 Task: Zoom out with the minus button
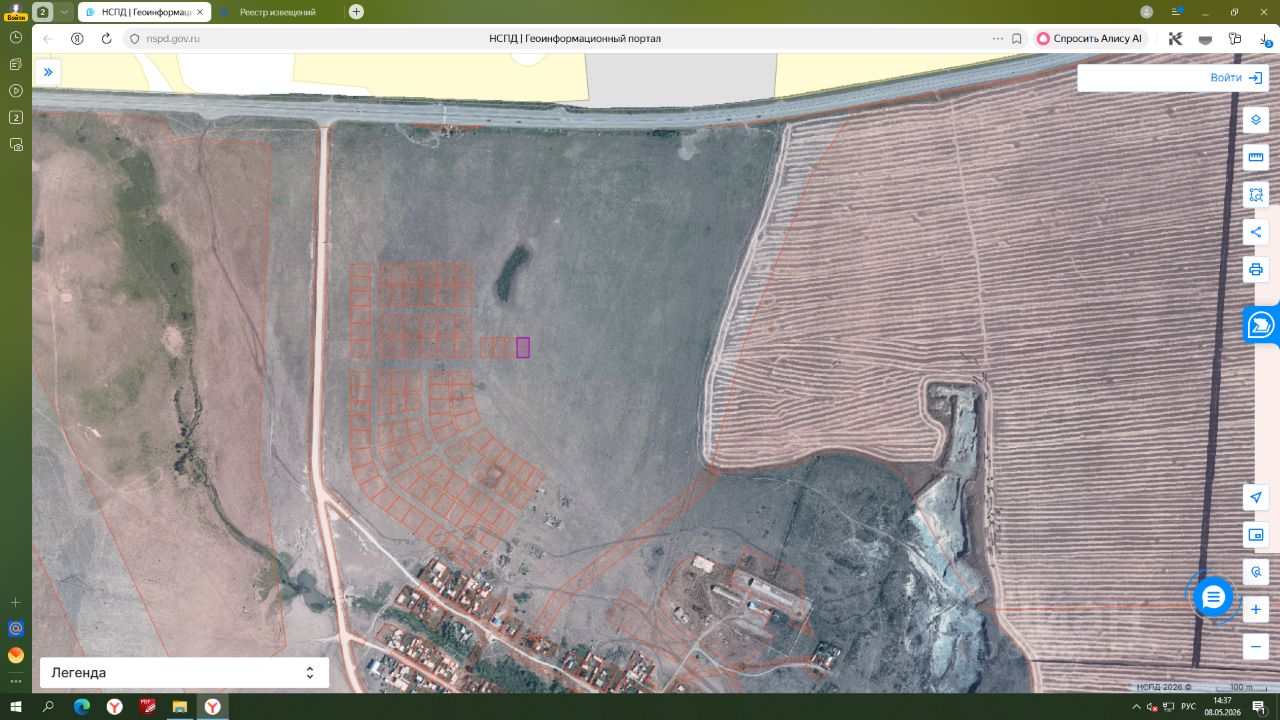[x=1256, y=647]
